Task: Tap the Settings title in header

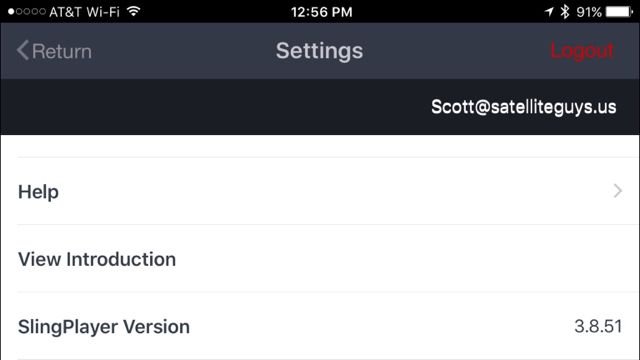Action: click(x=320, y=51)
